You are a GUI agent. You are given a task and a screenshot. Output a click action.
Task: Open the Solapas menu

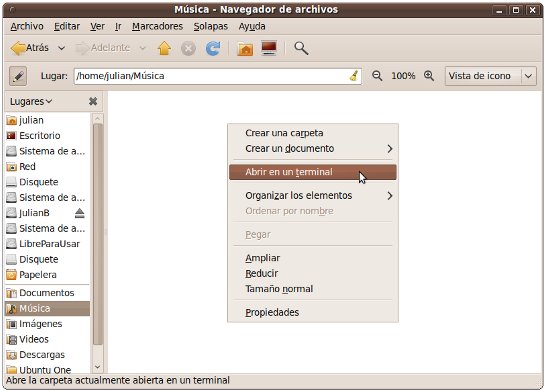coord(211,26)
